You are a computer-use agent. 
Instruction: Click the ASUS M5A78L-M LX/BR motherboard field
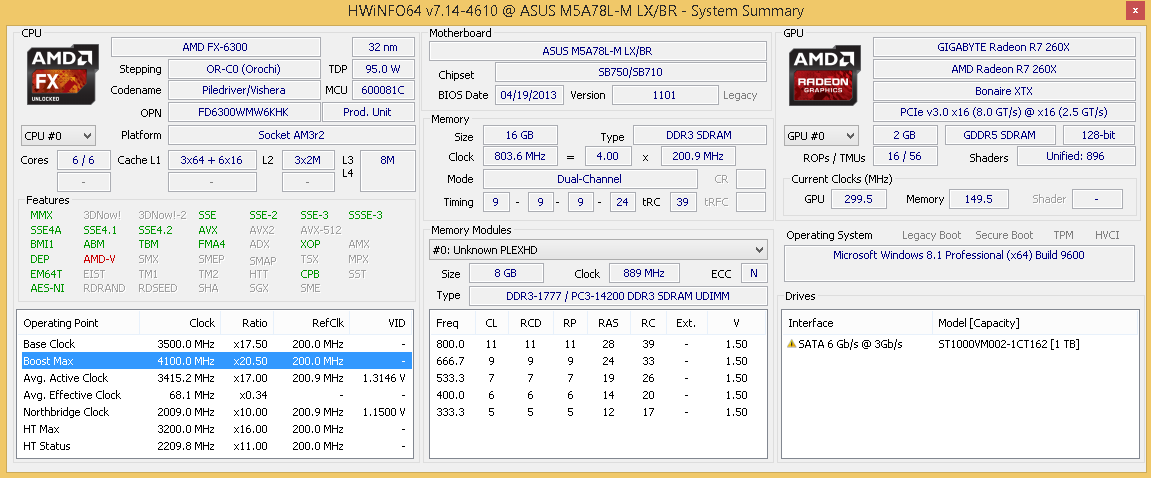[x=597, y=51]
